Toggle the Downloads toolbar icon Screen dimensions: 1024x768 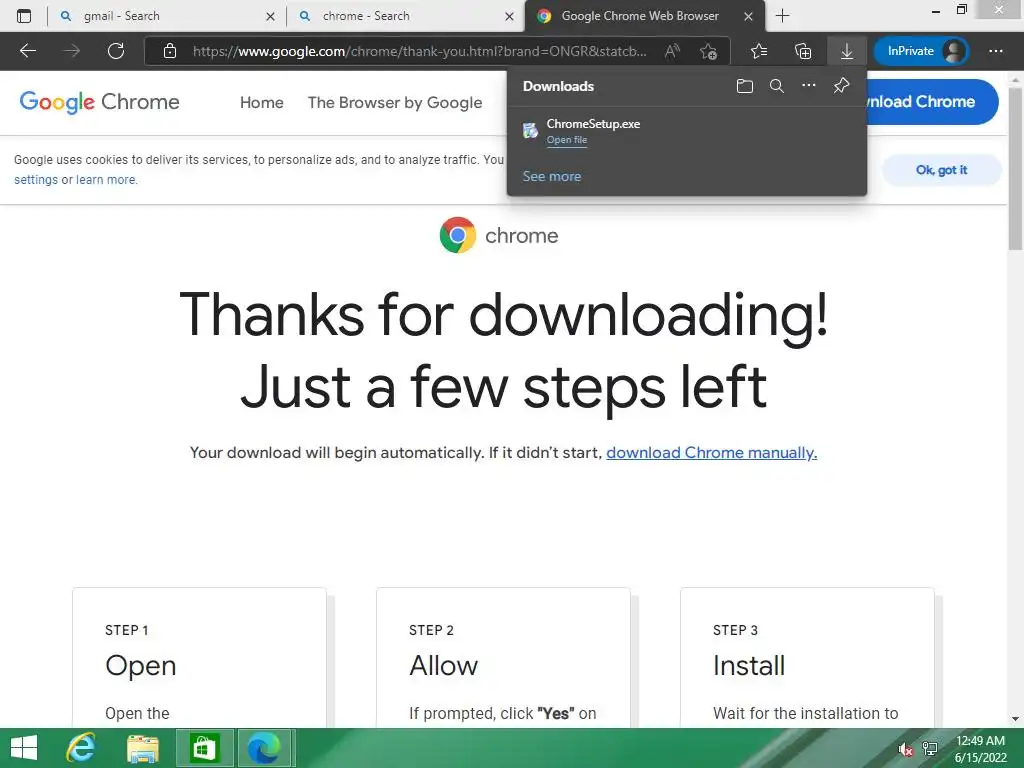(x=846, y=51)
